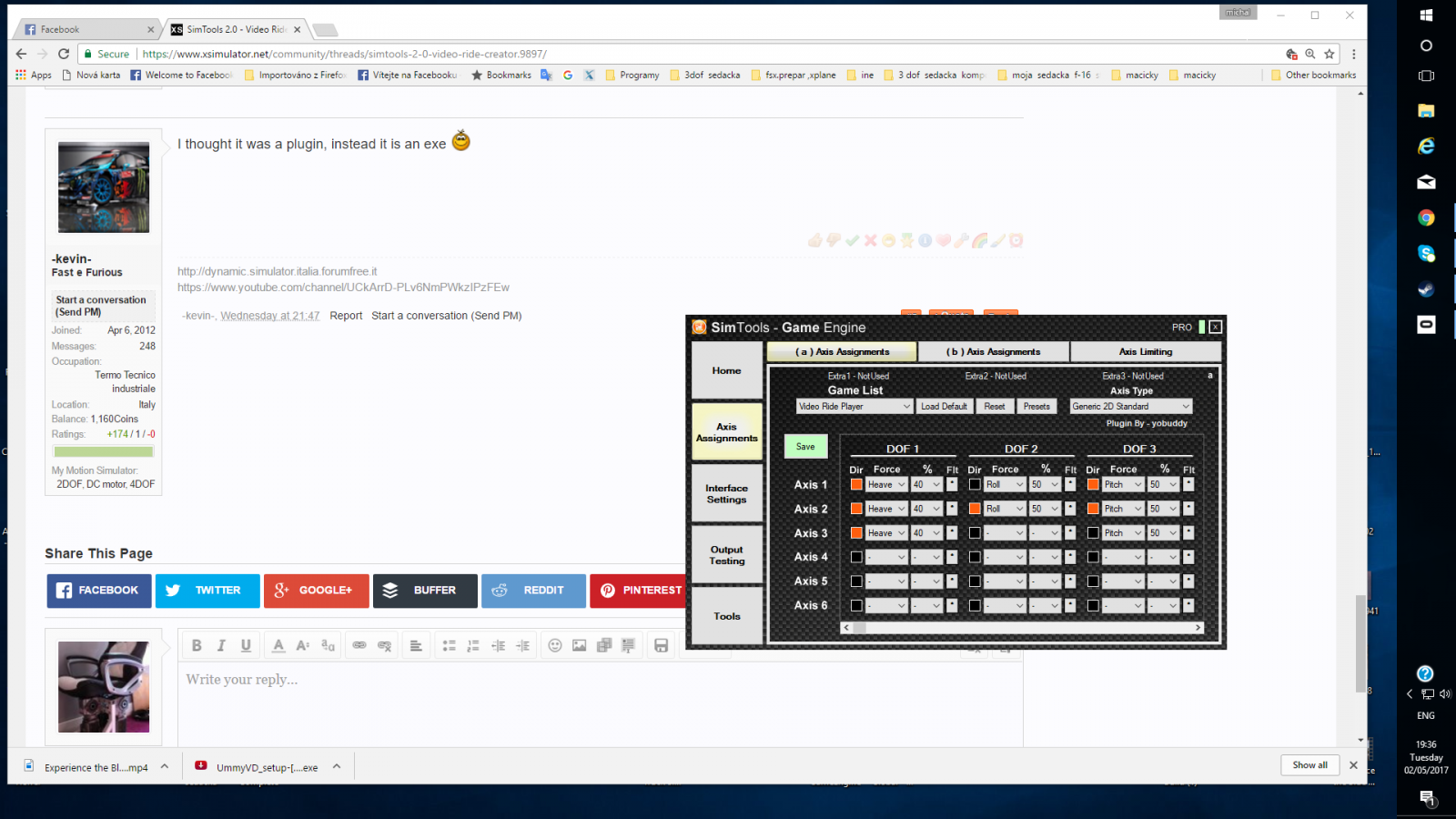Remove link with the unlink icon

coord(384,645)
